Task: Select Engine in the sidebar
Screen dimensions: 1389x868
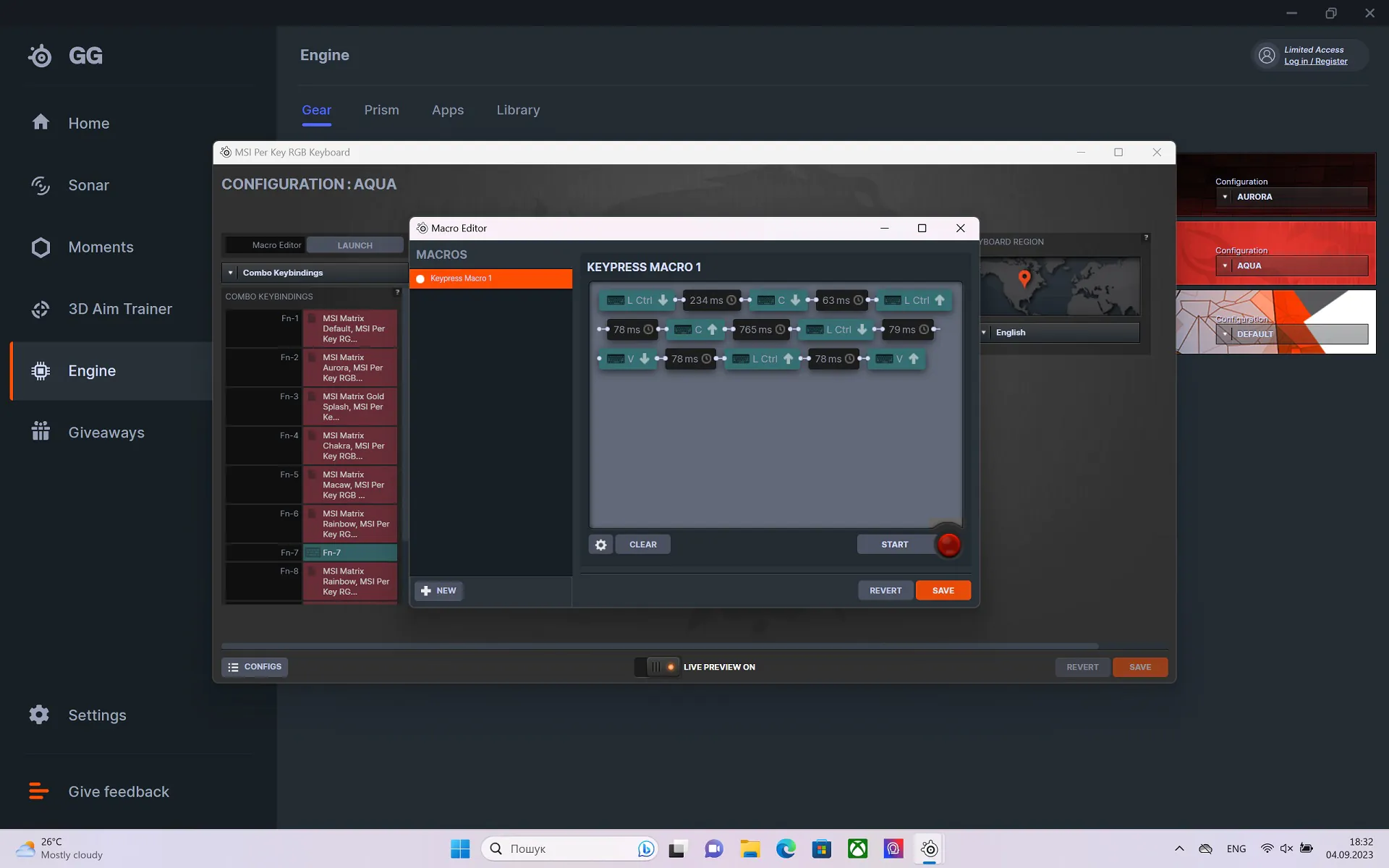Action: pos(110,371)
